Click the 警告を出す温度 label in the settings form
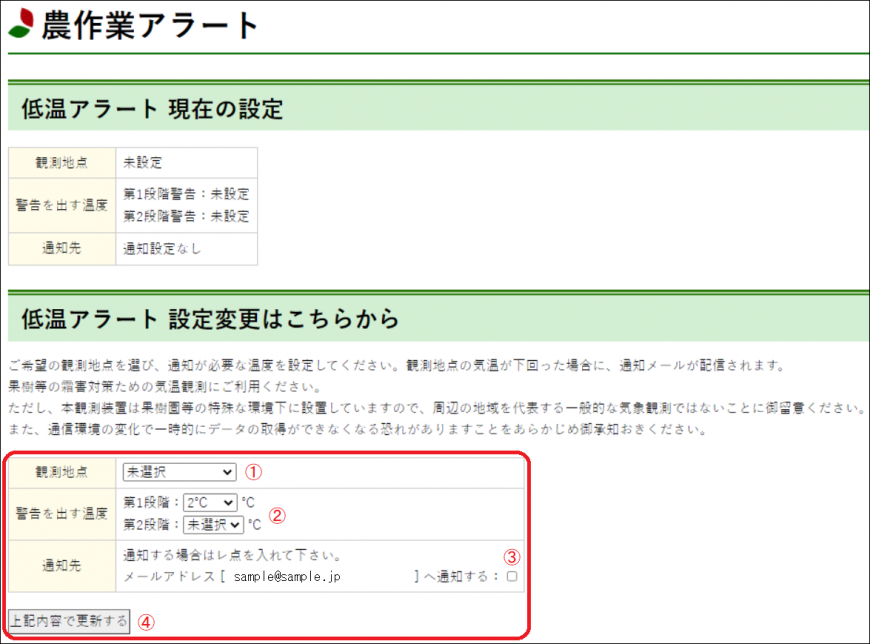 [x=62, y=513]
